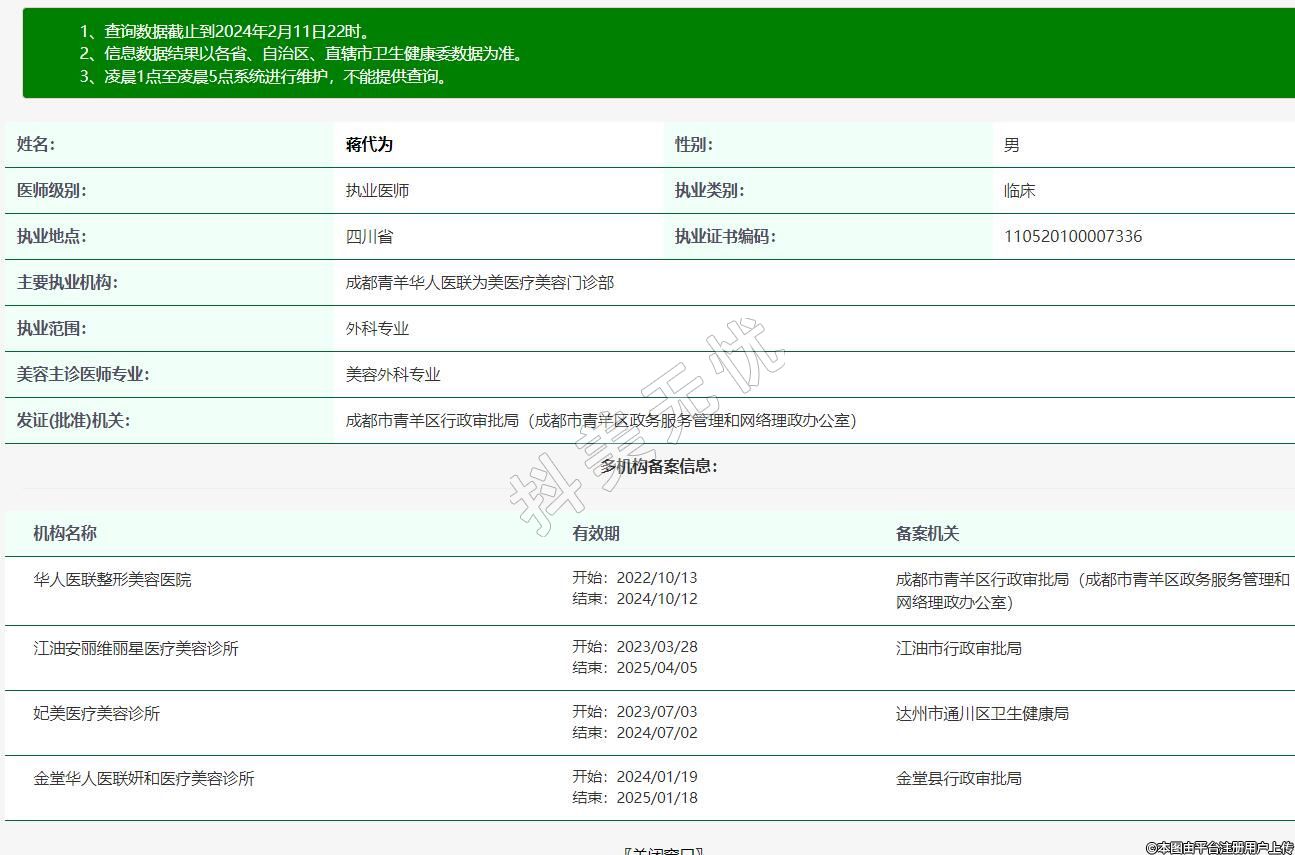
Task: Click the 备案机关 column header
Action: (927, 534)
